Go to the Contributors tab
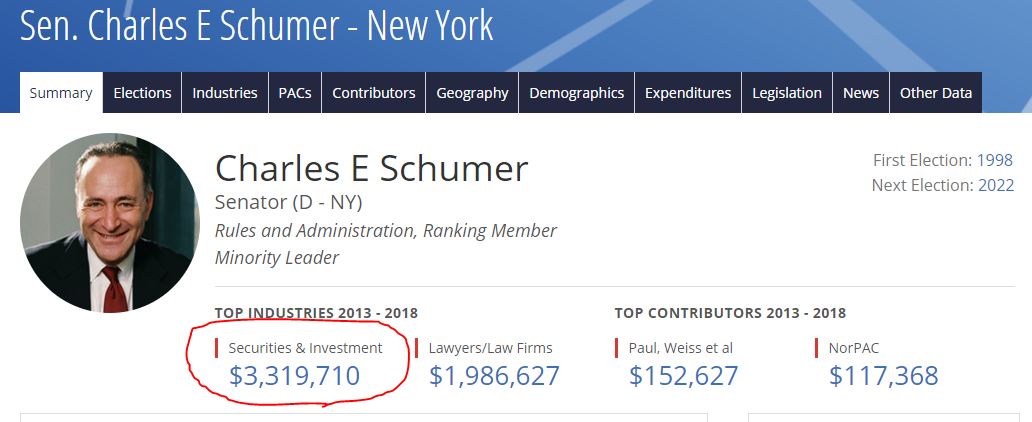This screenshot has height=422, width=1032. 374,93
